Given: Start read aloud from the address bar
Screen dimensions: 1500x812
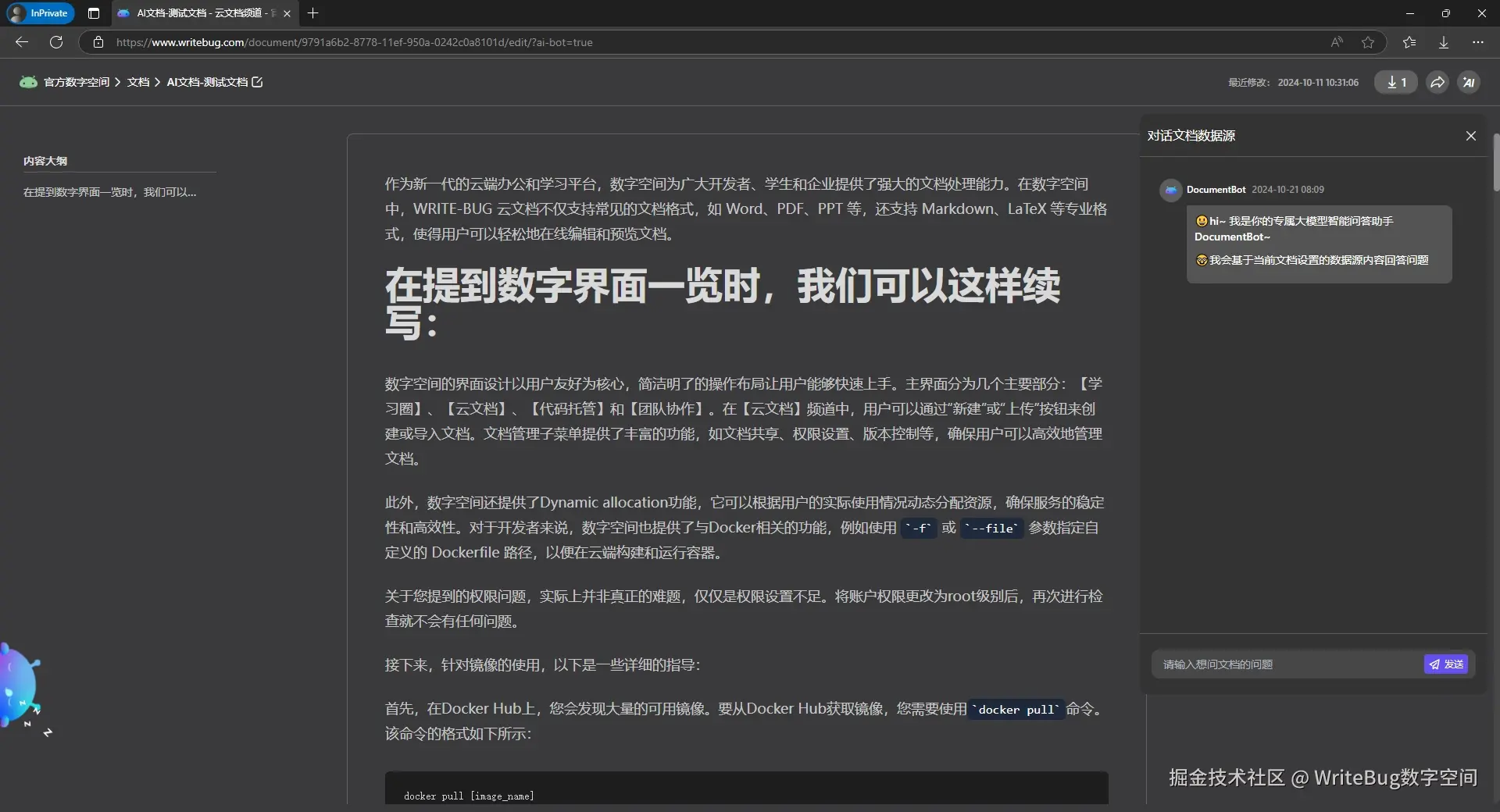Looking at the screenshot, I should [1337, 42].
